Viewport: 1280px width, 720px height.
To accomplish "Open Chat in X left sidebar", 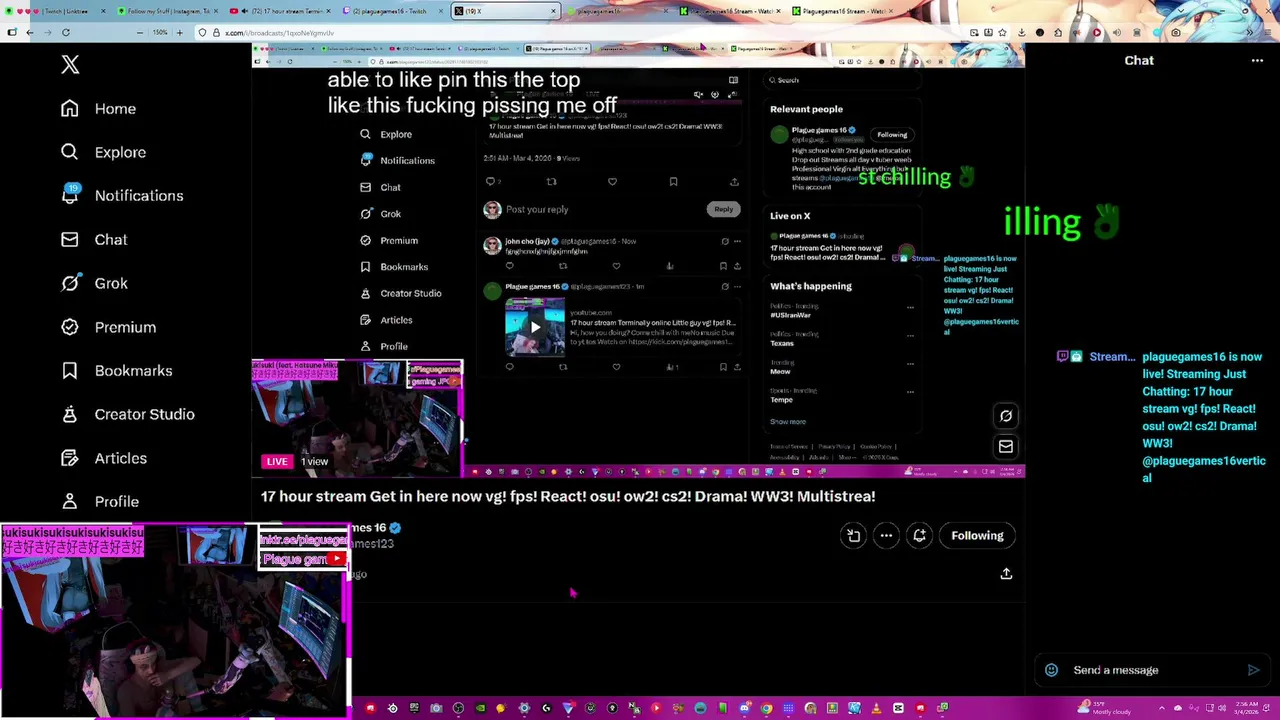I will 94,240.
